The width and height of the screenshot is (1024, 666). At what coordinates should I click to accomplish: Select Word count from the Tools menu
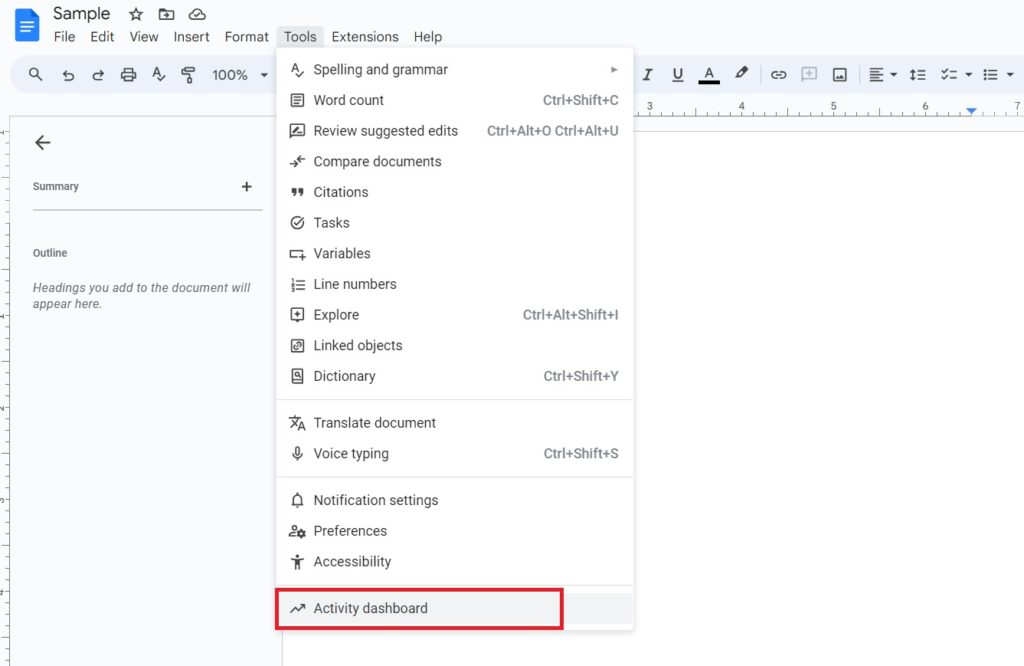point(346,100)
